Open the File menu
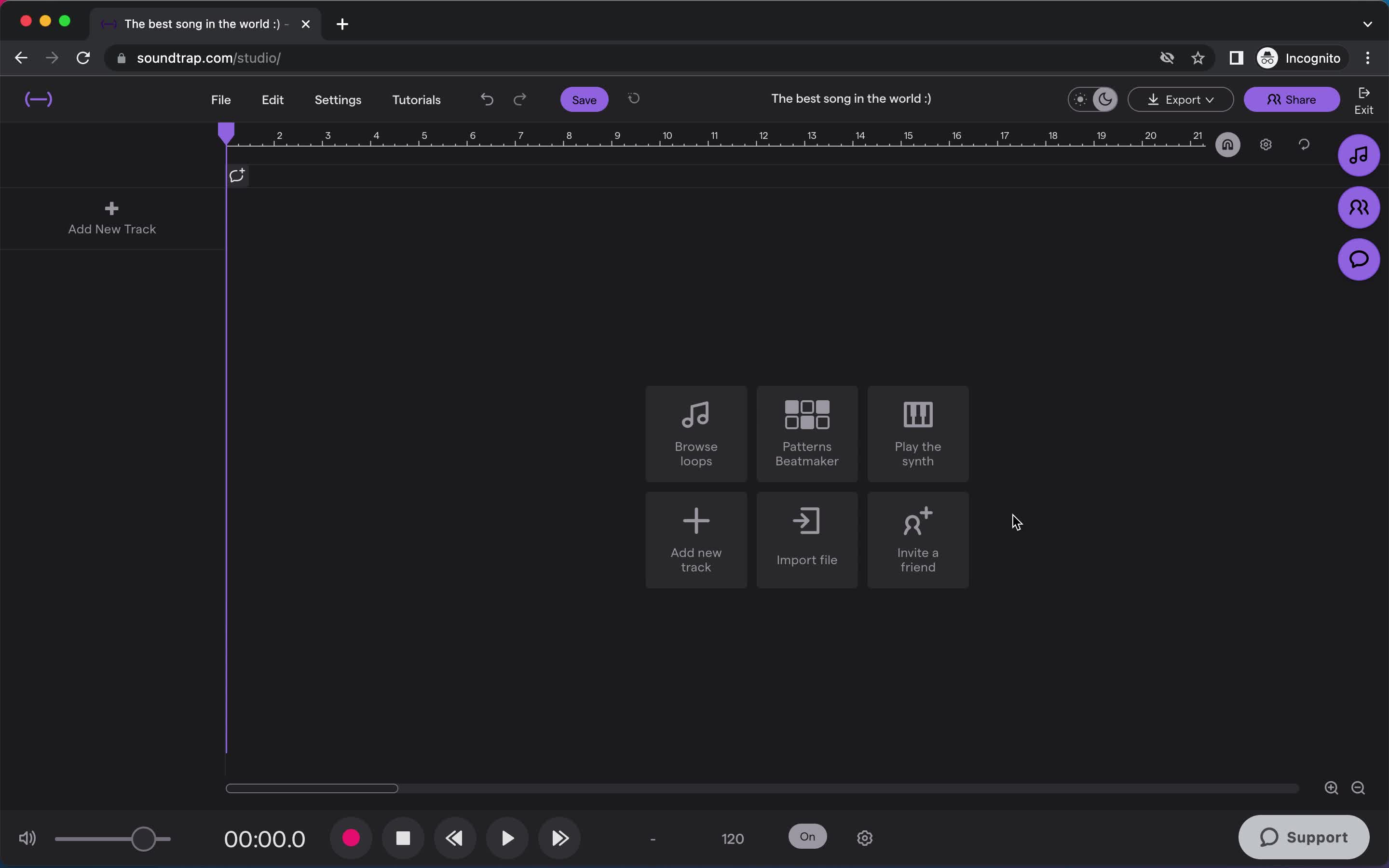This screenshot has height=868, width=1389. tap(221, 99)
